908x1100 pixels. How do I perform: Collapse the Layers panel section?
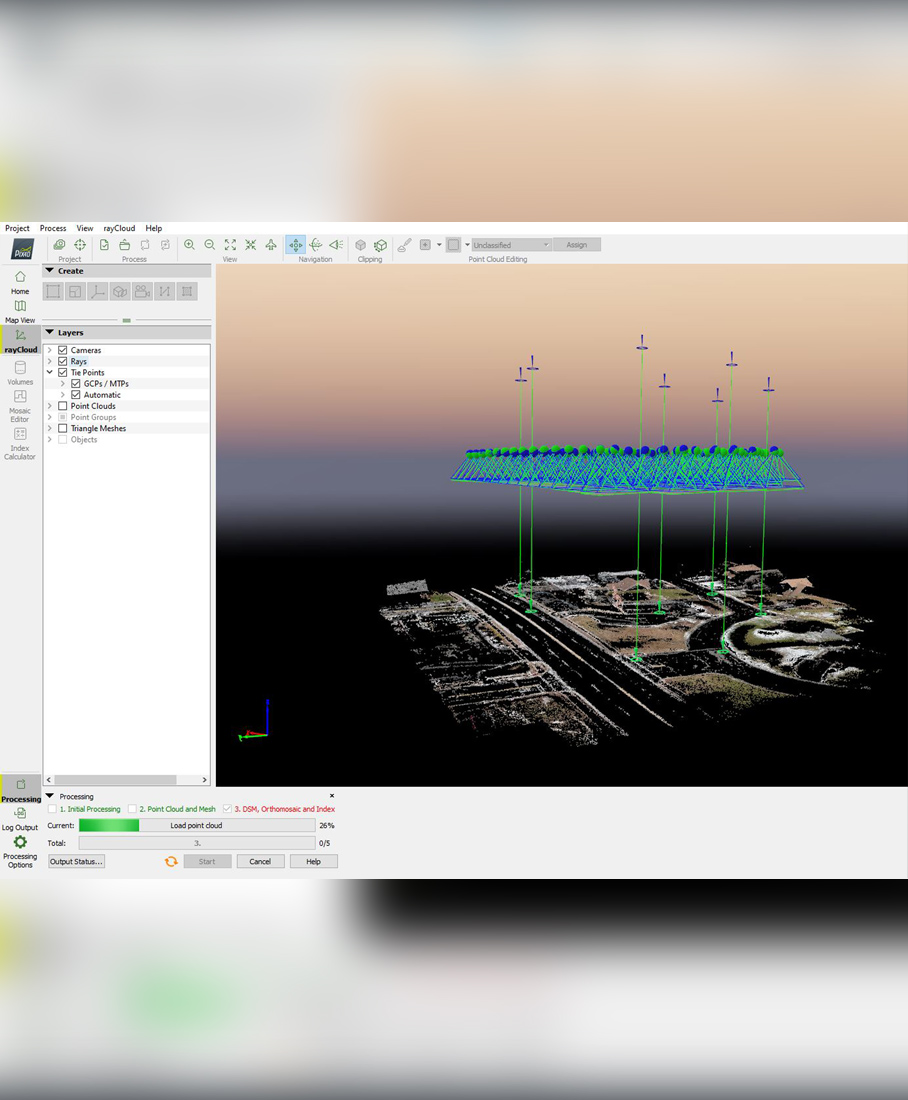(x=50, y=333)
